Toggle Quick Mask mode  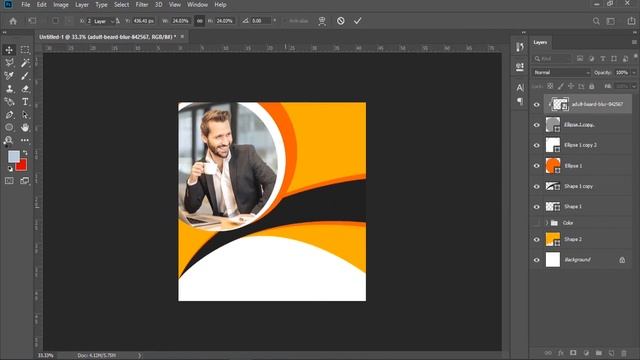point(9,181)
